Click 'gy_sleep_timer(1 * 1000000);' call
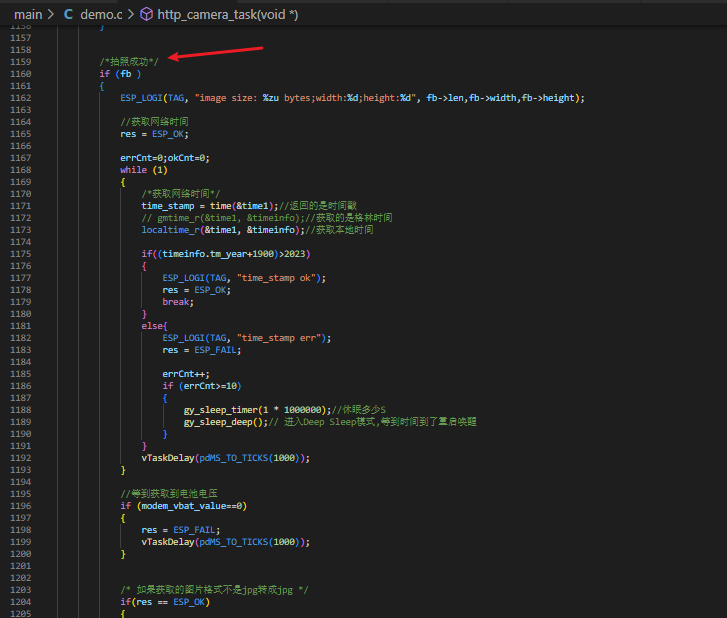This screenshot has height=618, width=727. click(257, 410)
